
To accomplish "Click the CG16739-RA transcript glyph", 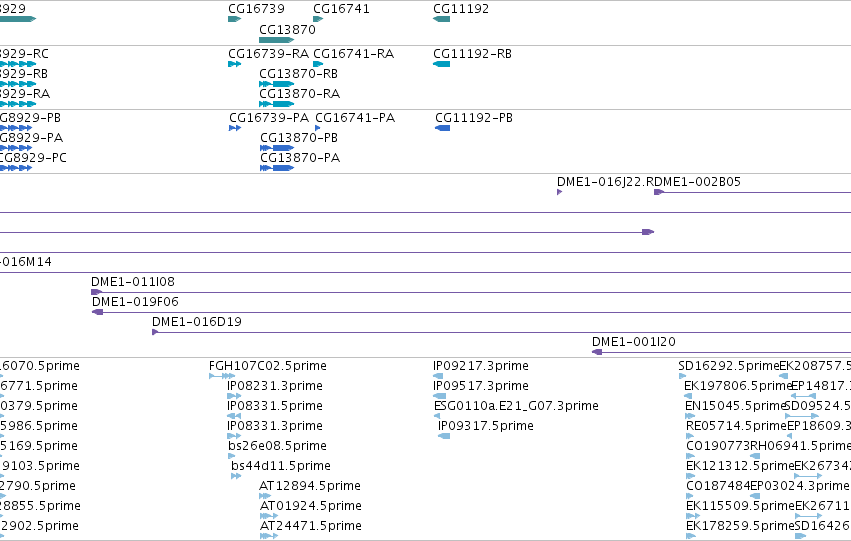I will 234,64.
